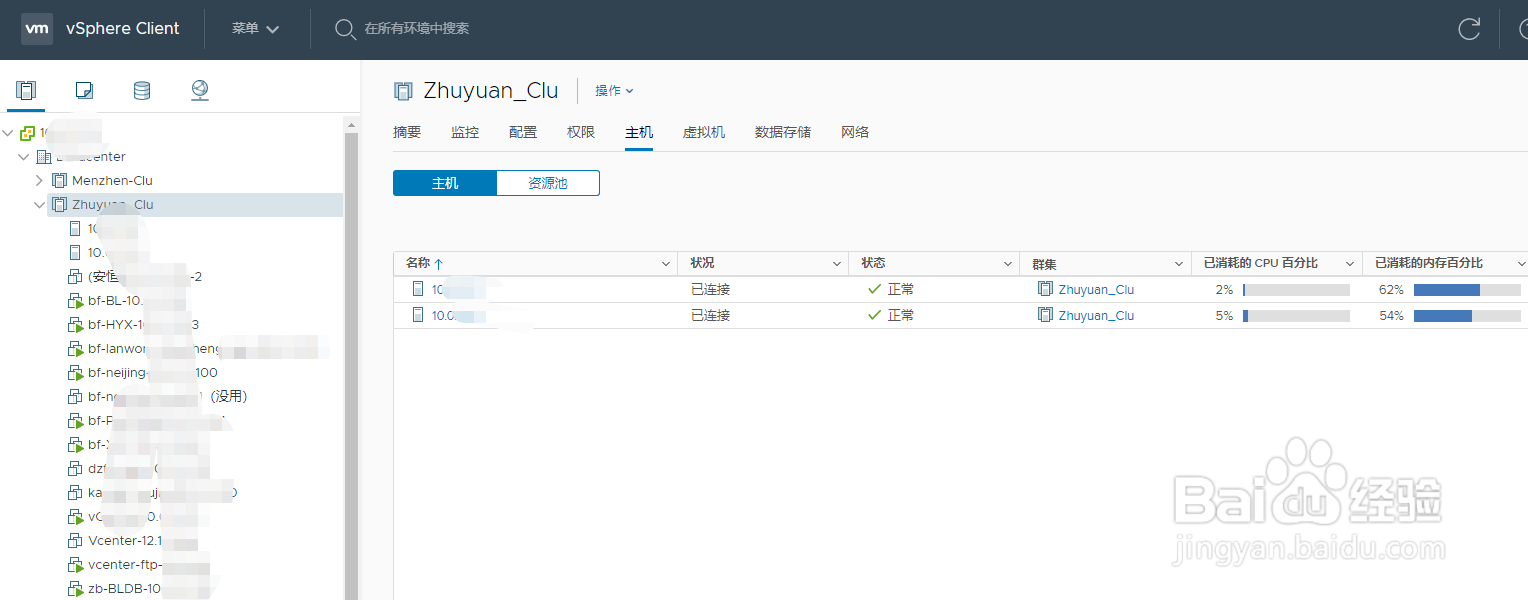
Task: Collapse the Zhuyuan_Clu cluster node
Action: 39,205
